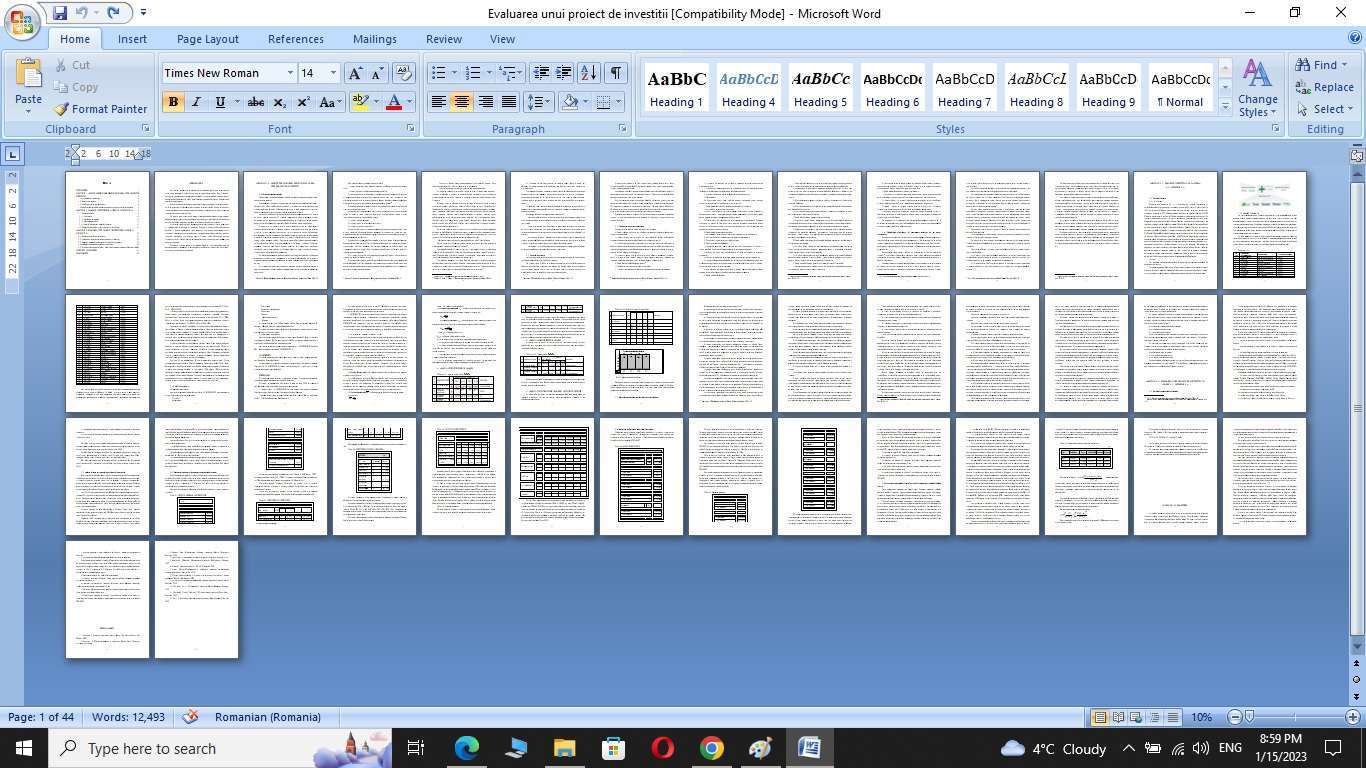This screenshot has width=1366, height=768.
Task: Open the References tab
Action: pyautogui.click(x=295, y=39)
